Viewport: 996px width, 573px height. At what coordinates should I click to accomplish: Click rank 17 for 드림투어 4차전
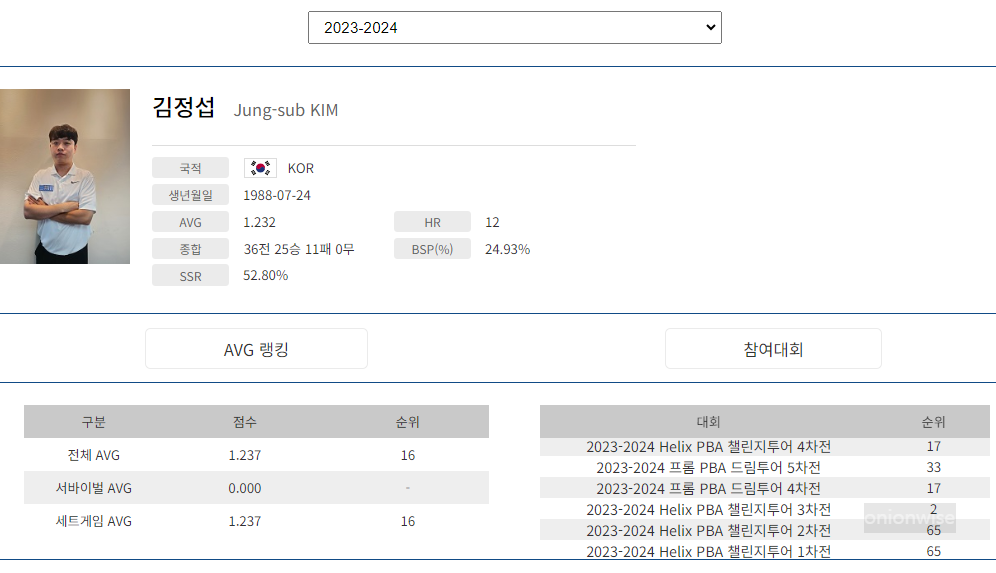pos(933,489)
